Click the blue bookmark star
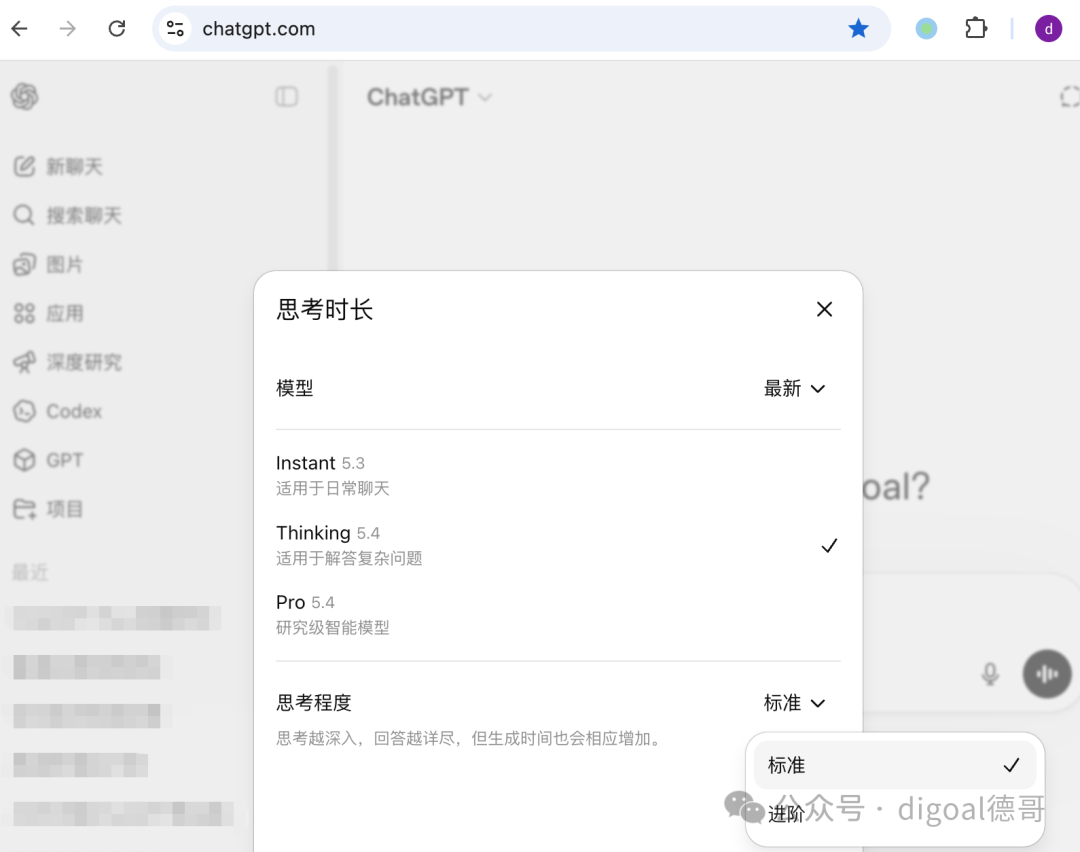 pos(858,29)
